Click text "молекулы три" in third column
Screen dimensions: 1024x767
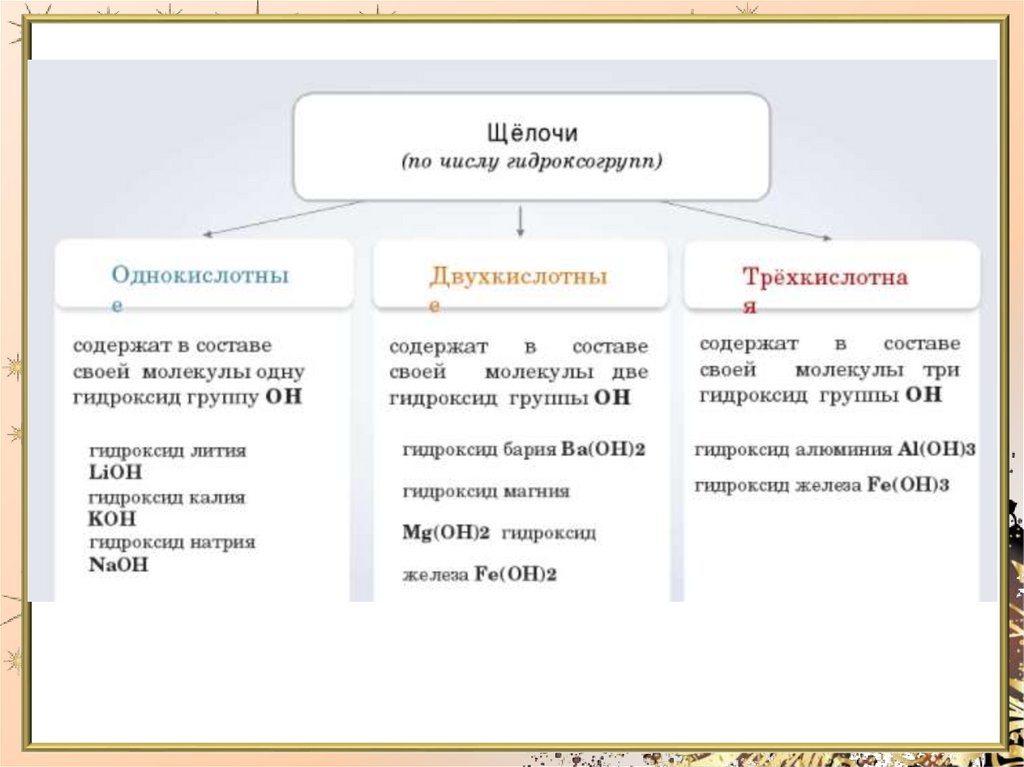point(877,370)
